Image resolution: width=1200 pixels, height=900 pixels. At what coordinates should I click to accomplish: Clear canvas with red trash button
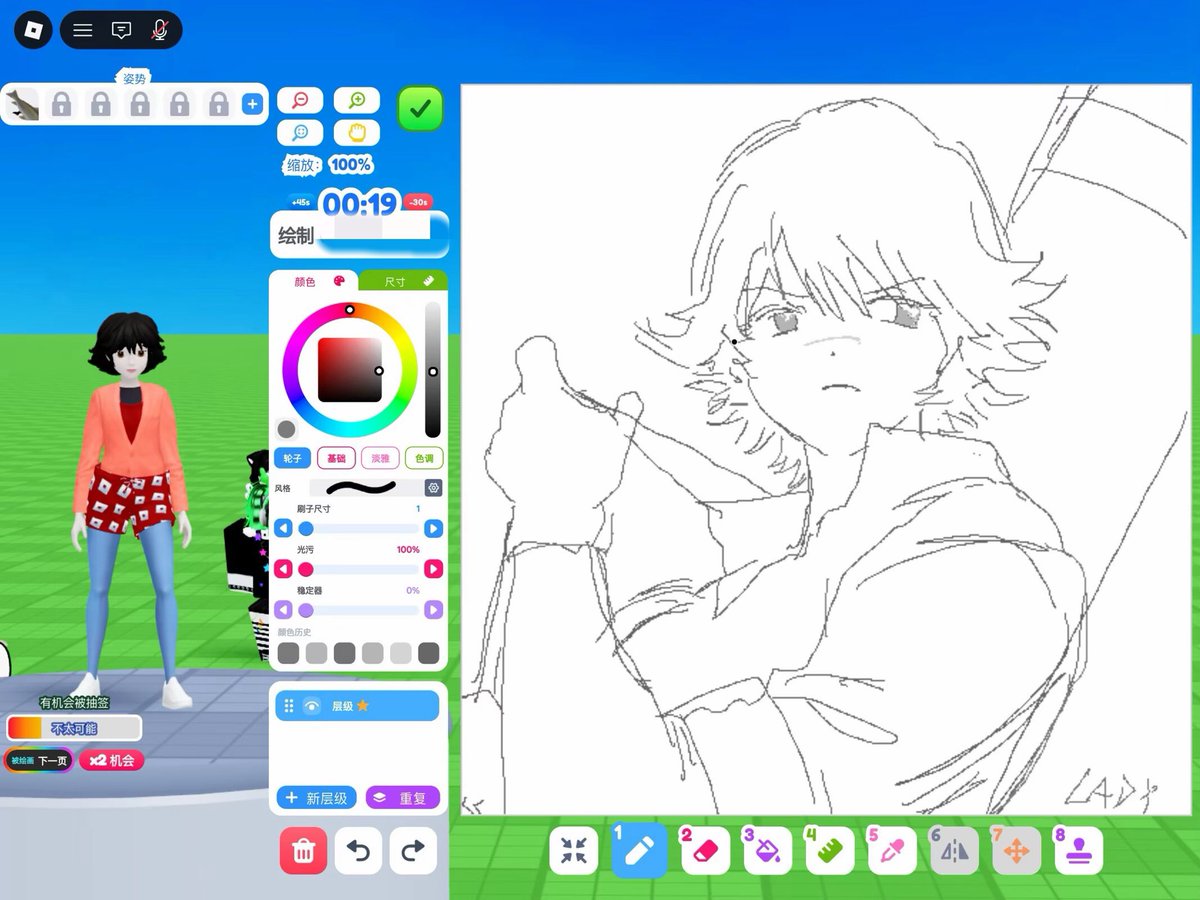[303, 851]
